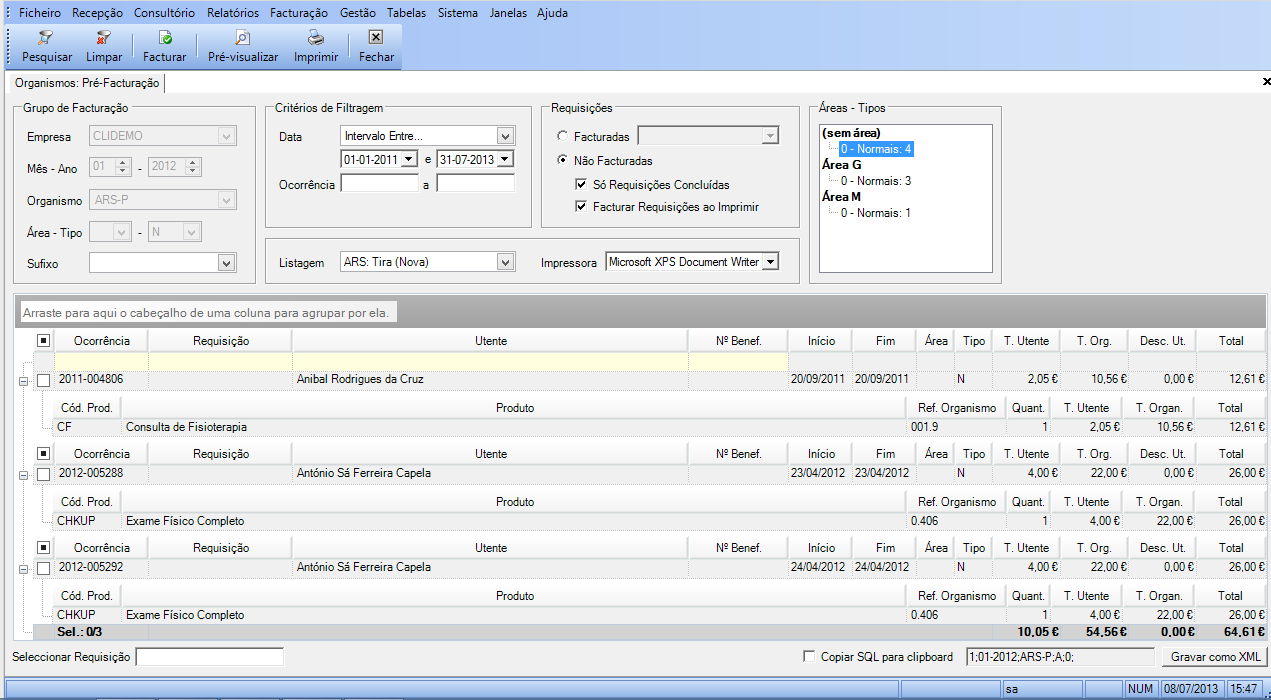Tick checkbox for occurrence 2012-005288

(x=43, y=473)
